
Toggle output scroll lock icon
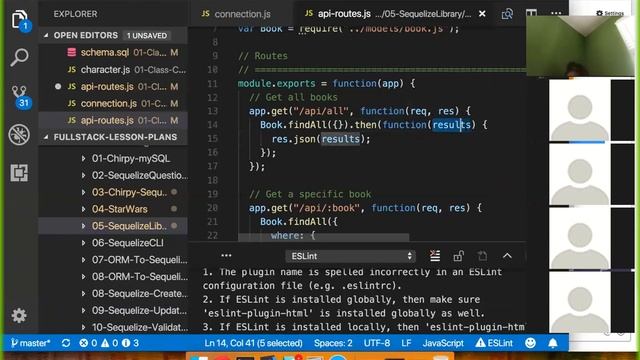(459, 256)
